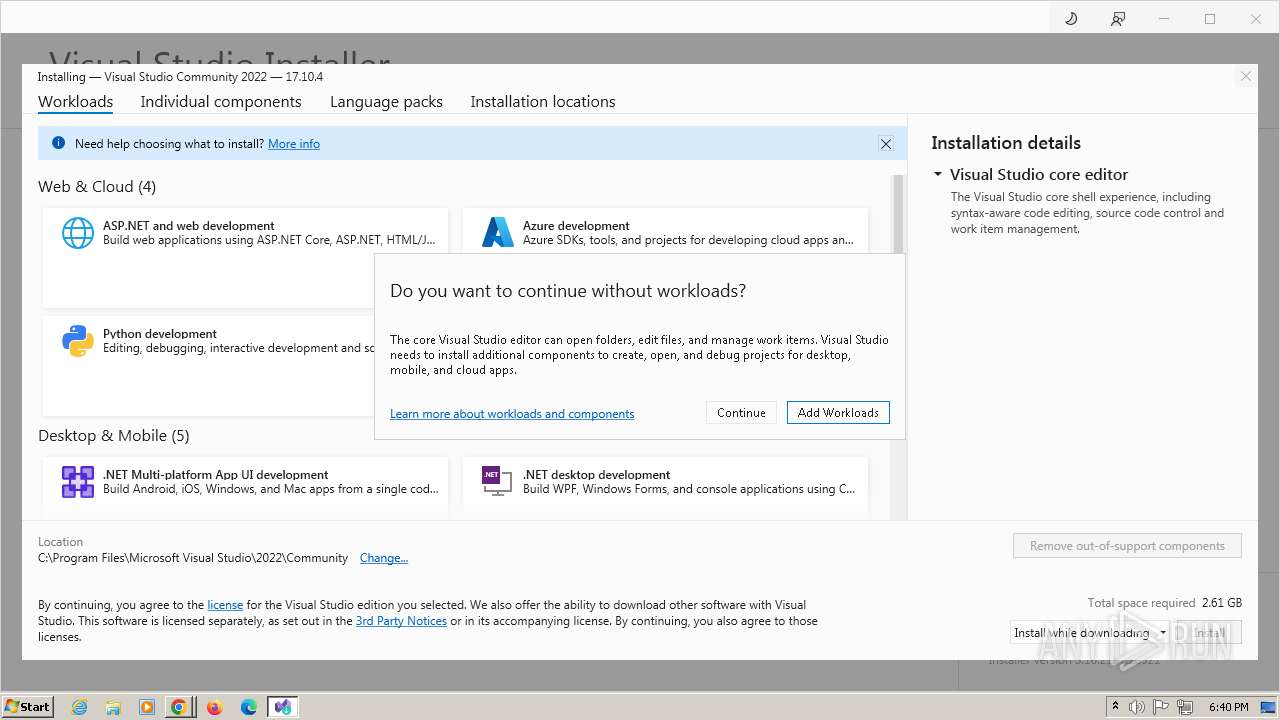Open Microsoft Edge from taskbar
1280x720 pixels.
click(x=249, y=707)
